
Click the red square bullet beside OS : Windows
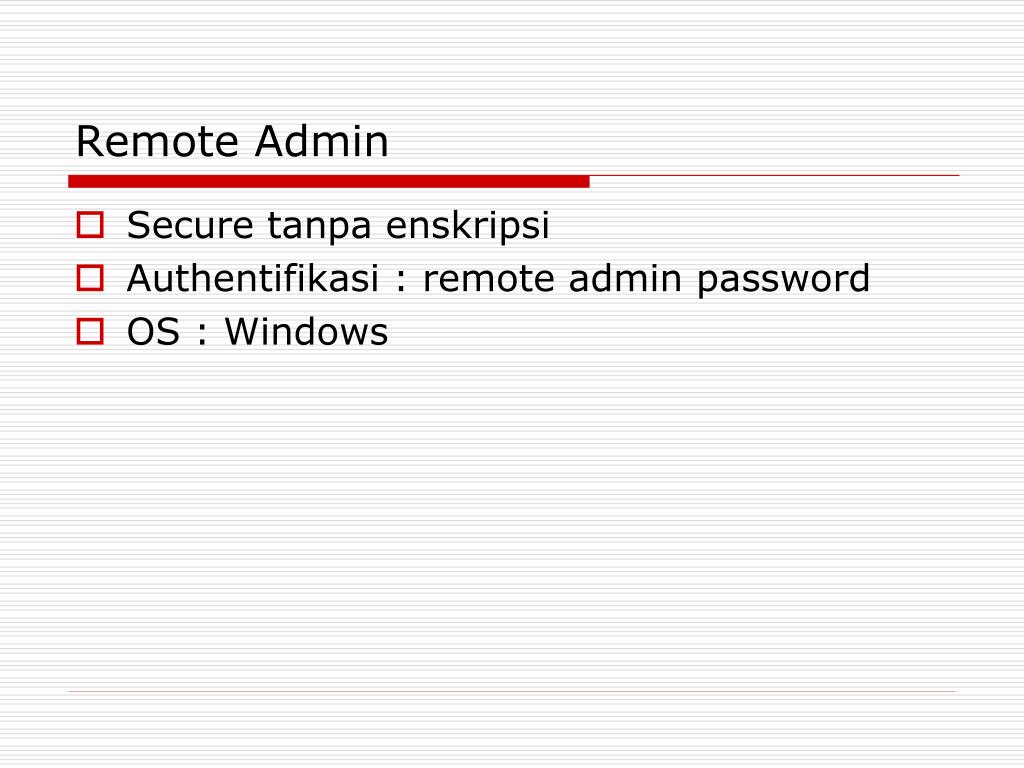(x=90, y=331)
